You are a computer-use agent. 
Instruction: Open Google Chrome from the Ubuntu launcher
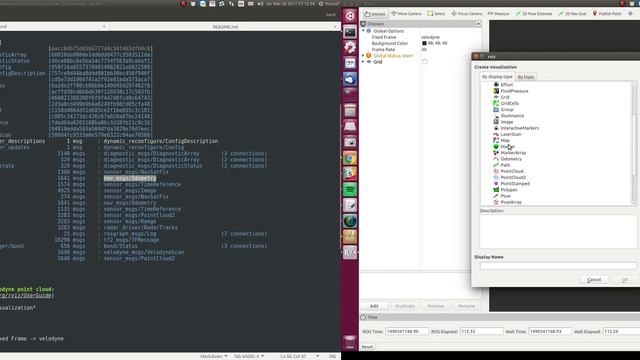350,158
